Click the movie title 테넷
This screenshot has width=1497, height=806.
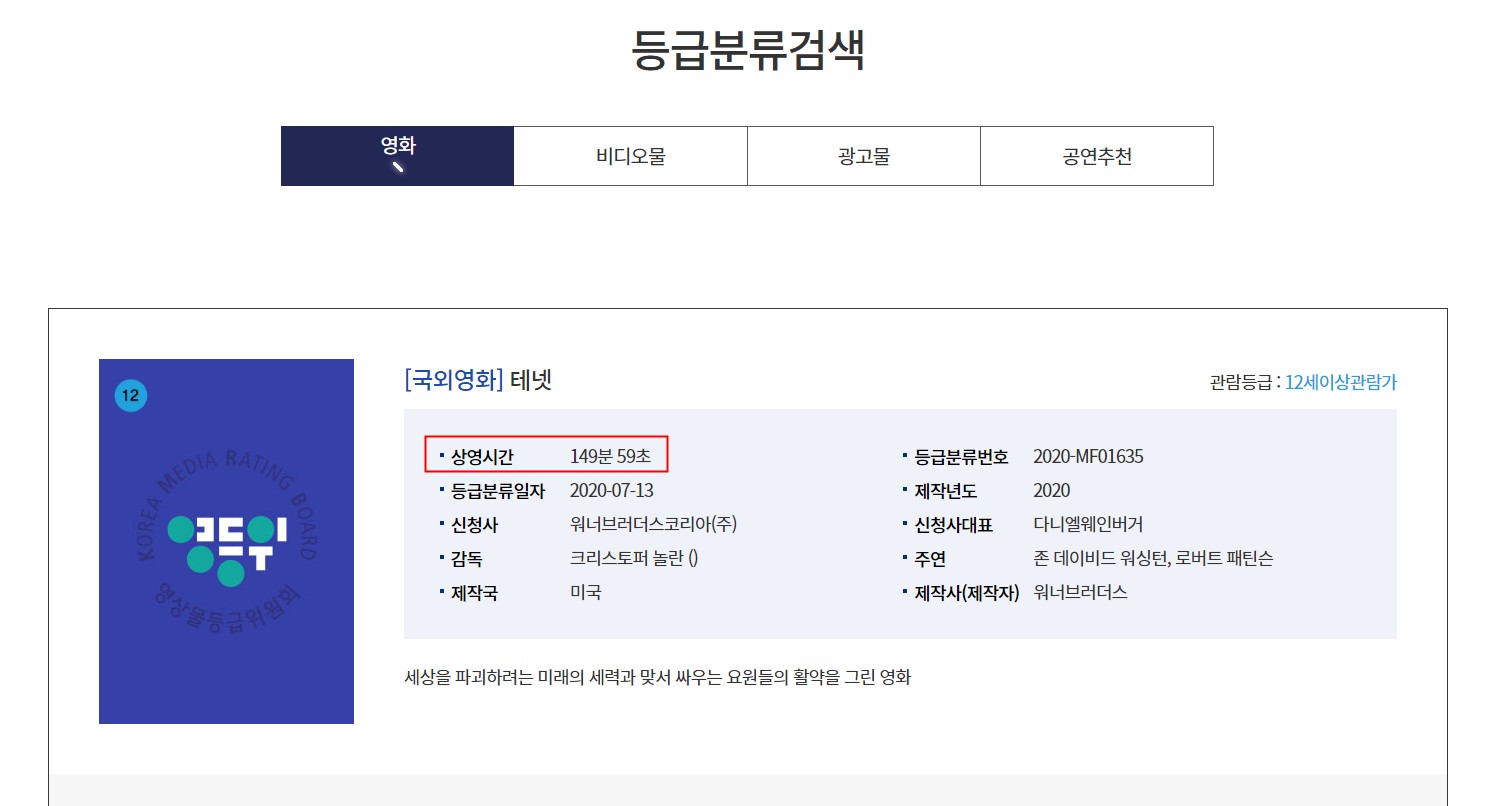pyautogui.click(x=531, y=380)
